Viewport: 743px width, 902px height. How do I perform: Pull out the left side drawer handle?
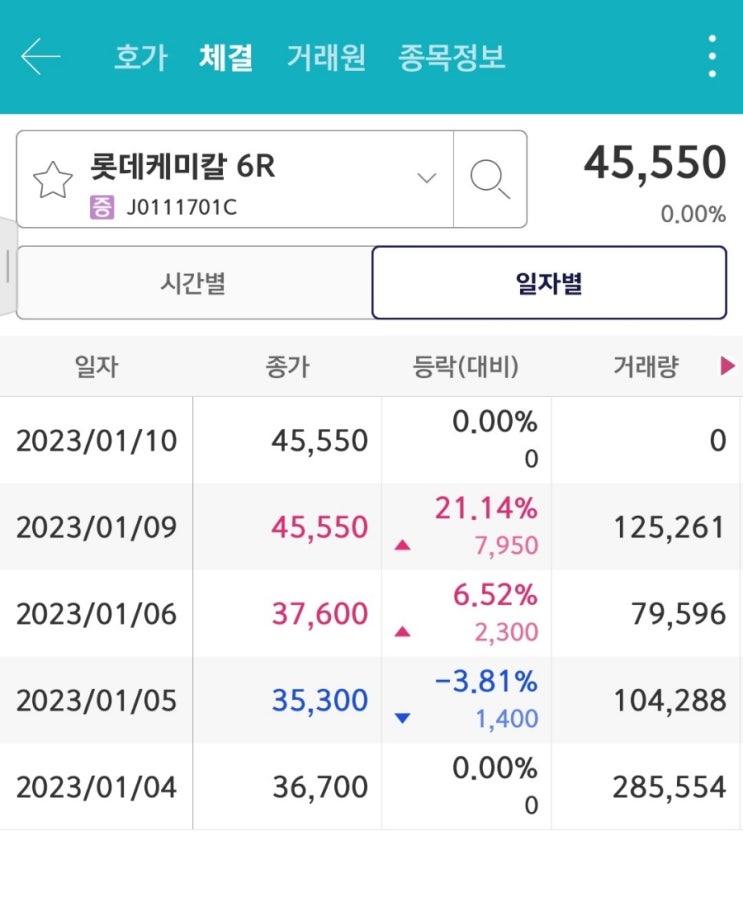click(x=8, y=265)
